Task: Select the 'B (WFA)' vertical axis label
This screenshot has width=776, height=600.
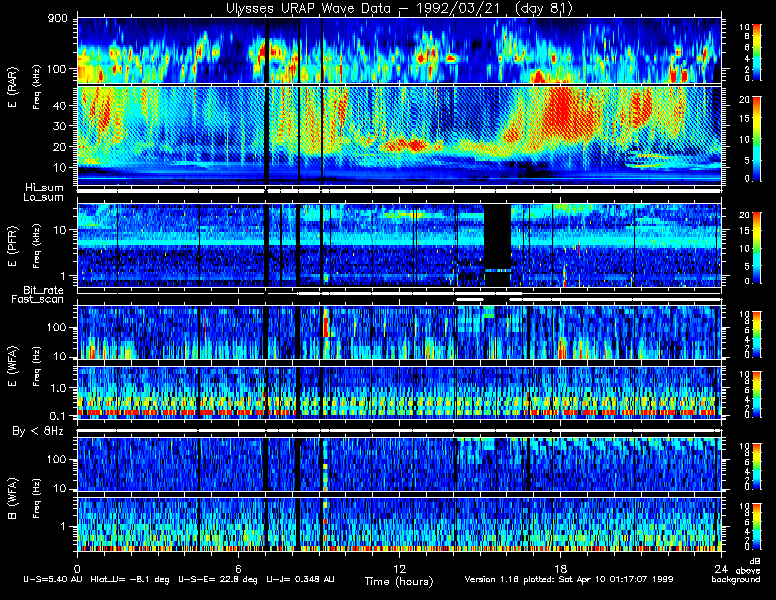Action: point(12,498)
